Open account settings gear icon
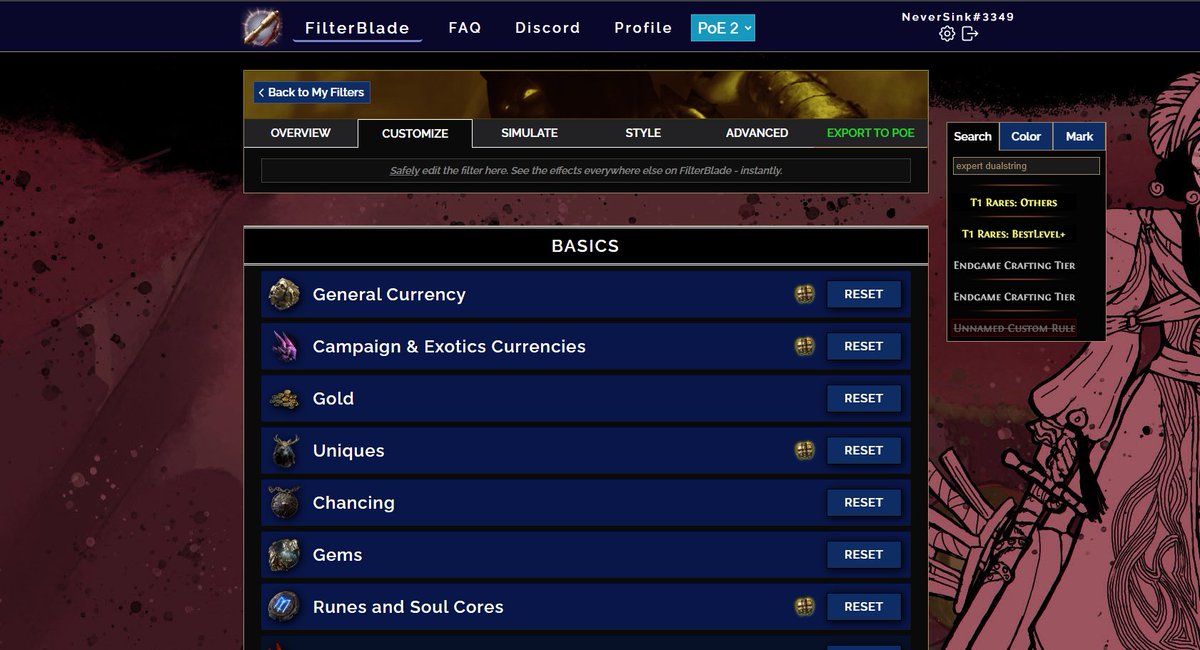 [947, 34]
